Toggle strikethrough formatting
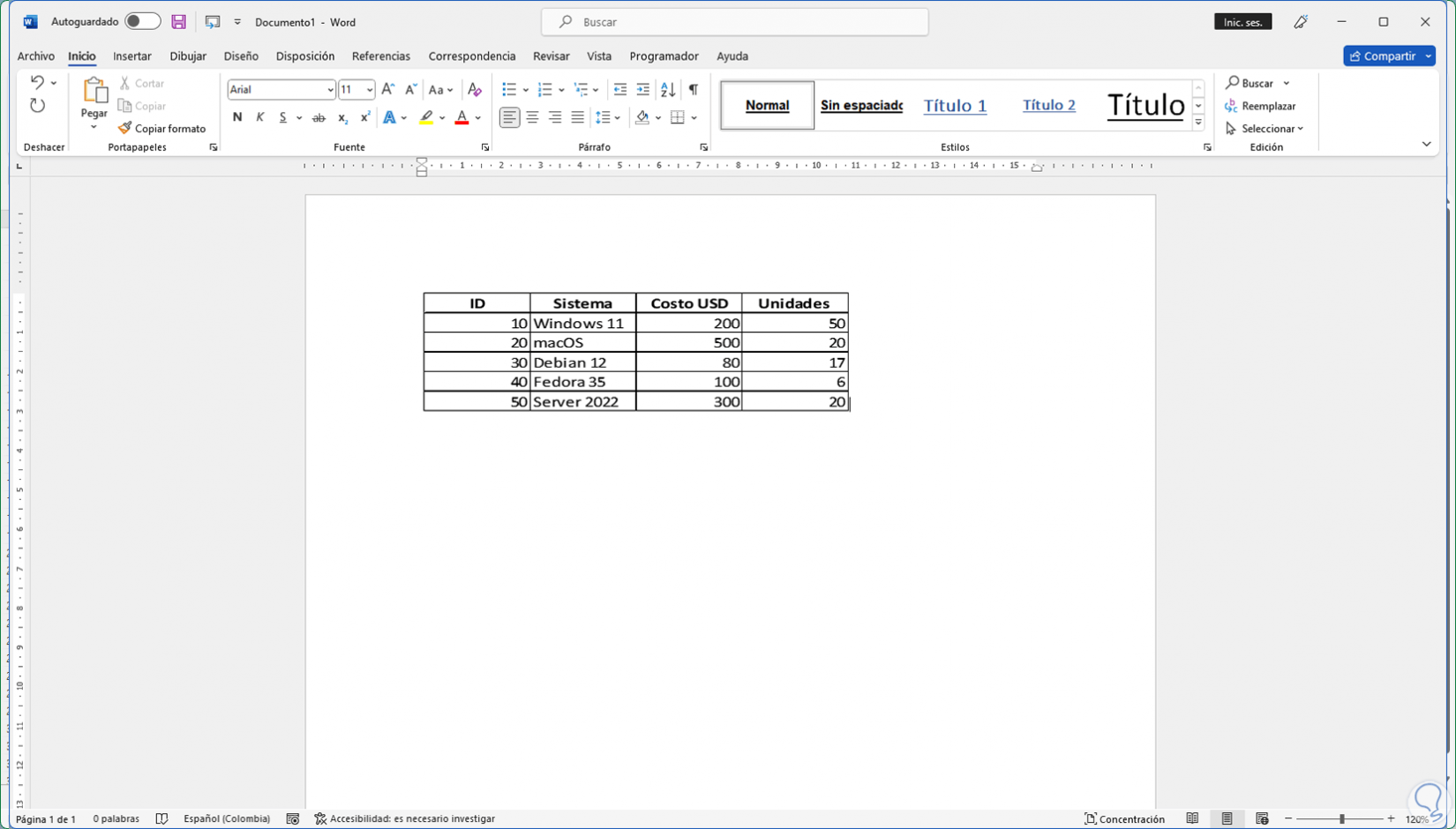Viewport: 1456px width, 829px height. coord(319,117)
